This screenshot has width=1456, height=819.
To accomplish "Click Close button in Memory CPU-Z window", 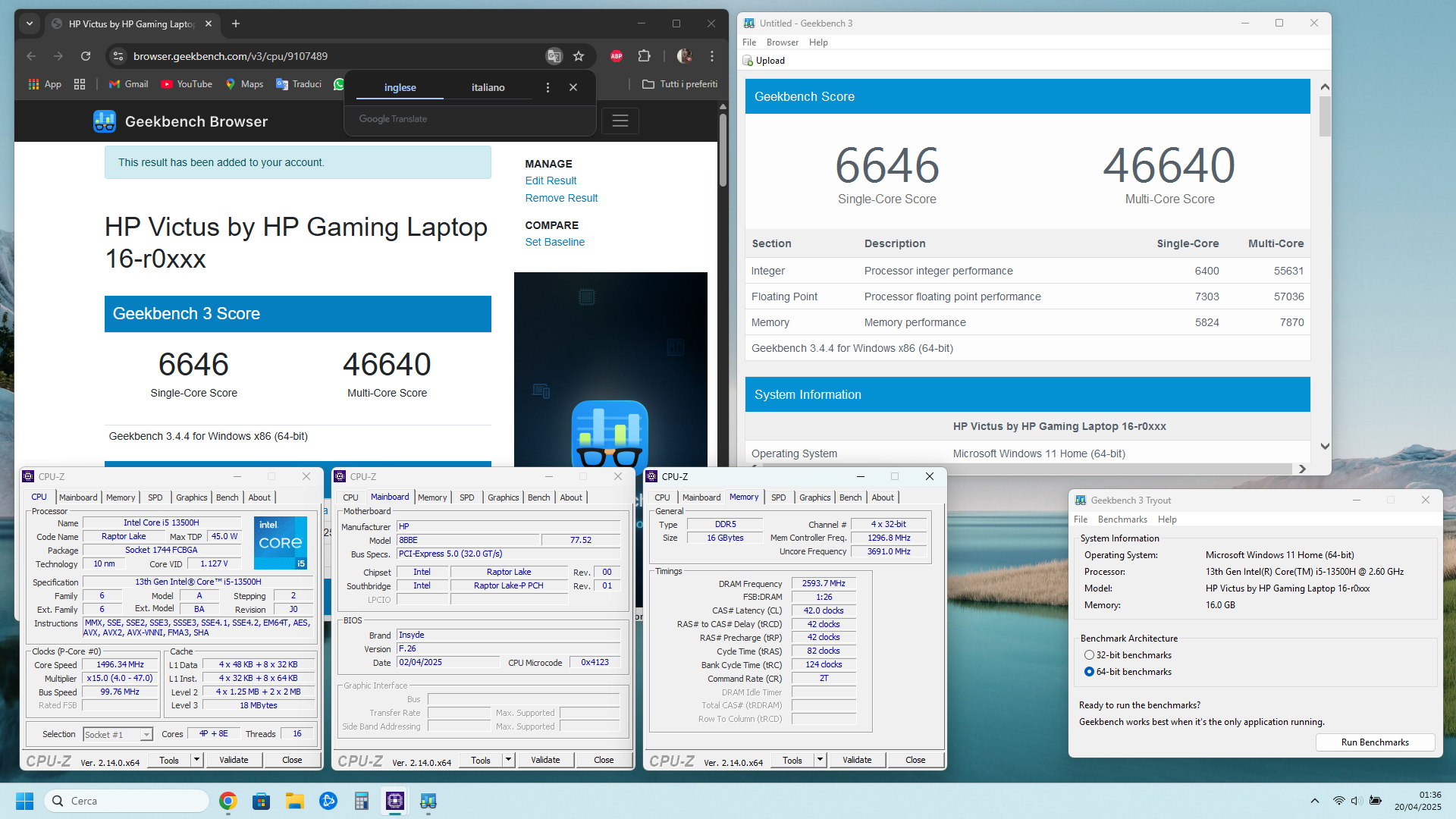I will (x=915, y=760).
